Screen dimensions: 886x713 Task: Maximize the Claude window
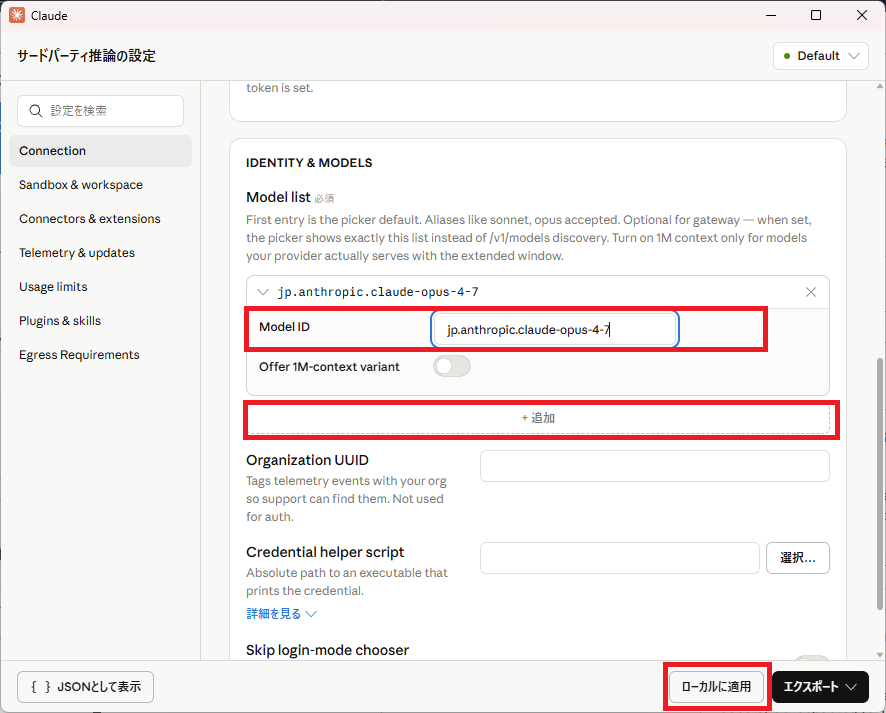click(816, 15)
